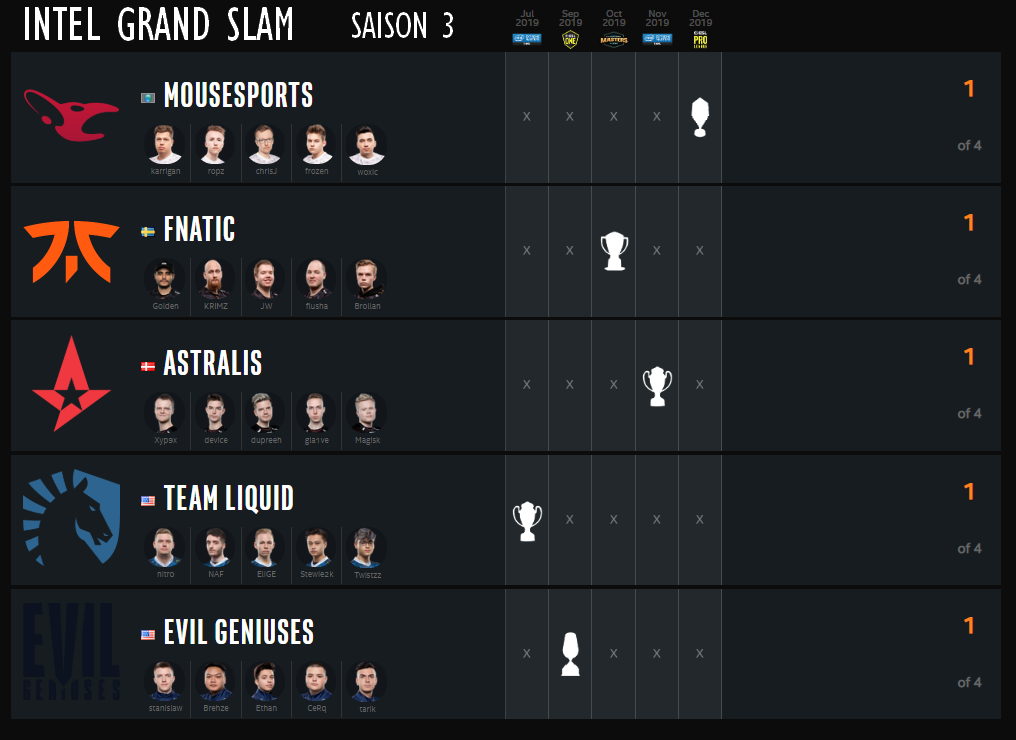Click the Jul 2019 Intel Extreme Masters icon
Screen dimensions: 1016x740
click(527, 38)
